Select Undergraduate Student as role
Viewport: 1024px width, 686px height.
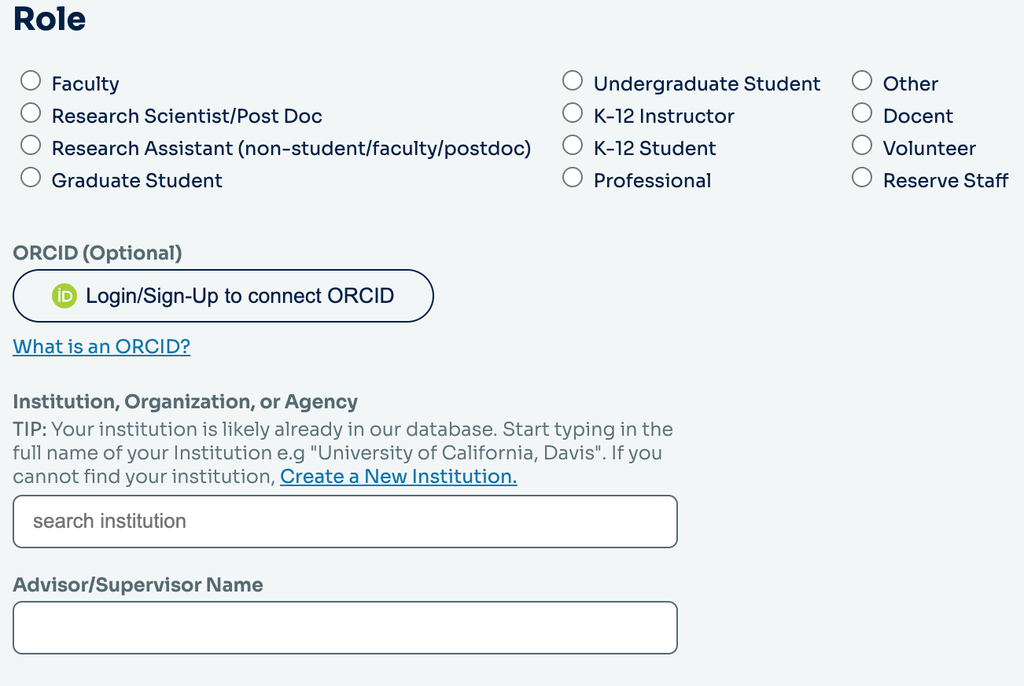(x=573, y=81)
